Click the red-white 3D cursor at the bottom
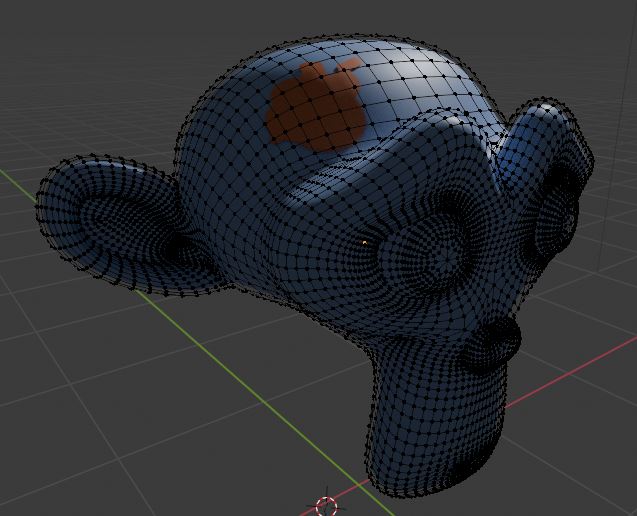This screenshot has height=516, width=637. click(326, 506)
